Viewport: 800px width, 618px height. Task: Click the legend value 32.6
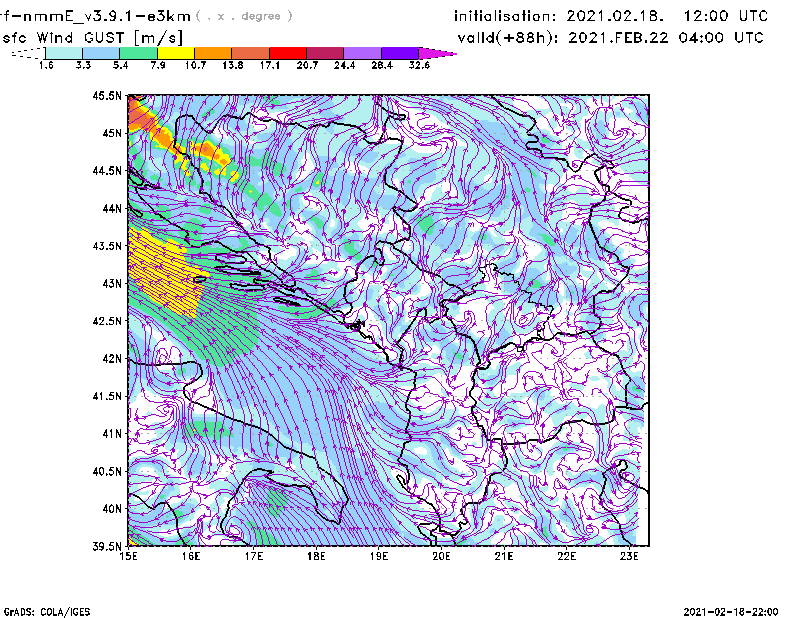[419, 65]
